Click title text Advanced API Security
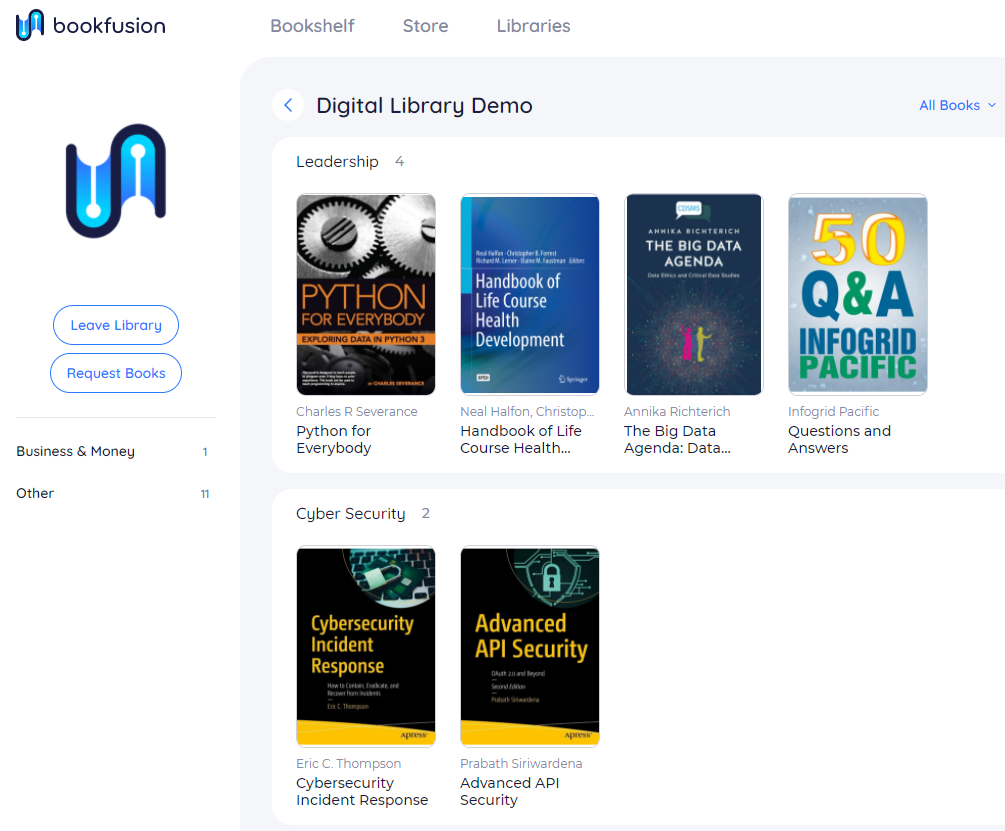Viewport: 1005px width, 831px height. click(x=510, y=791)
